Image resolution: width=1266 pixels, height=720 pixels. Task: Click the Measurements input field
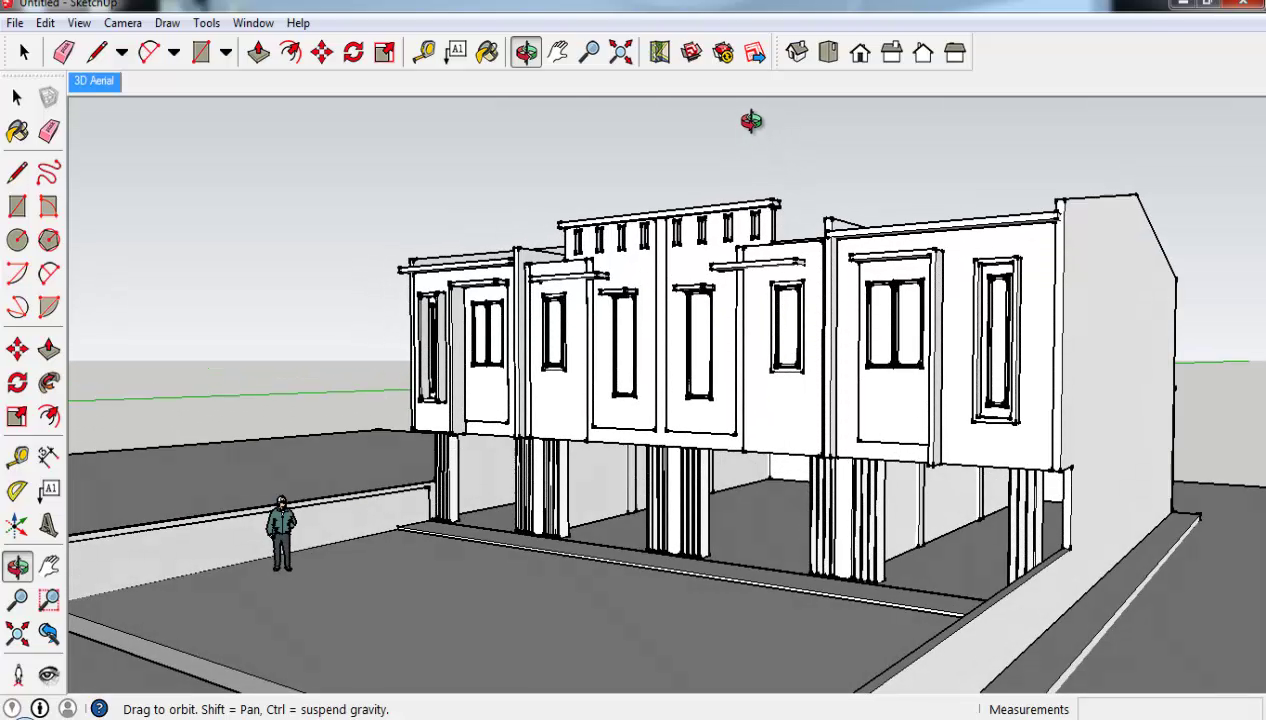point(1170,709)
